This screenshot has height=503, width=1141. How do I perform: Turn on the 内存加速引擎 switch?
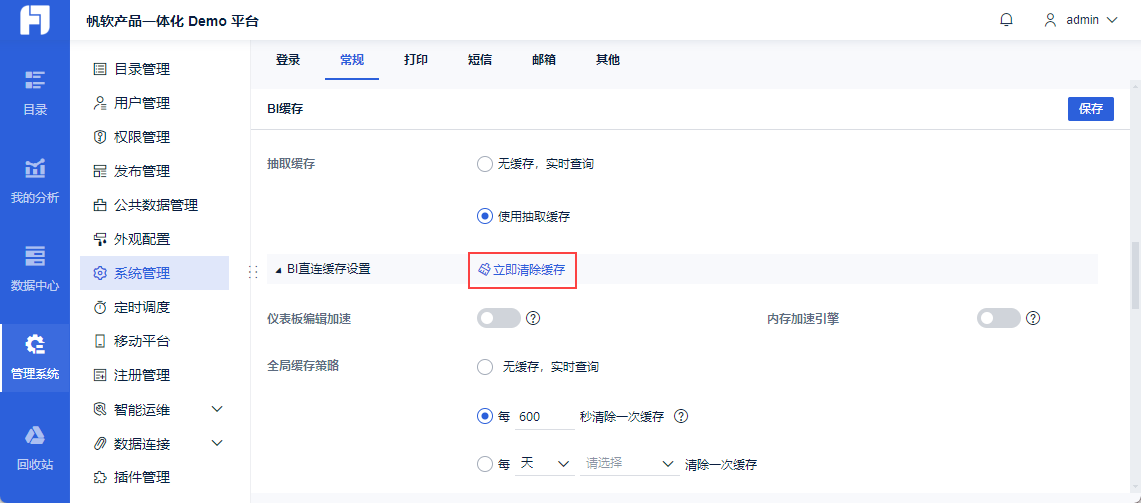998,319
